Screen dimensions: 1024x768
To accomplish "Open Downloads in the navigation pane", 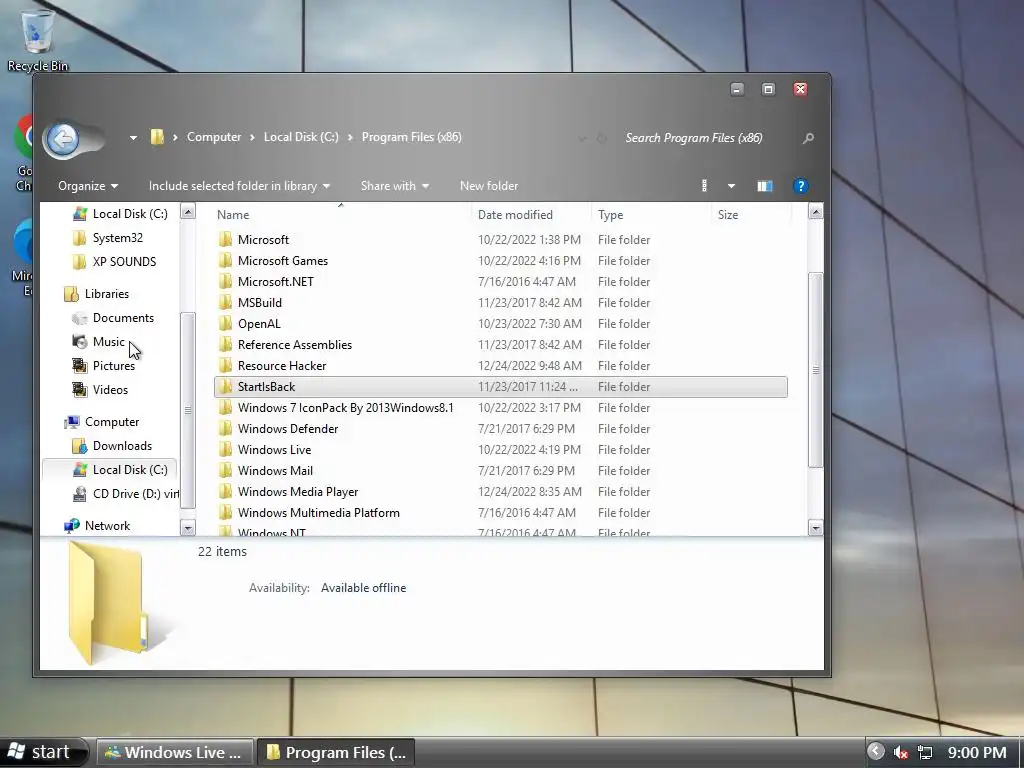I will [122, 446].
